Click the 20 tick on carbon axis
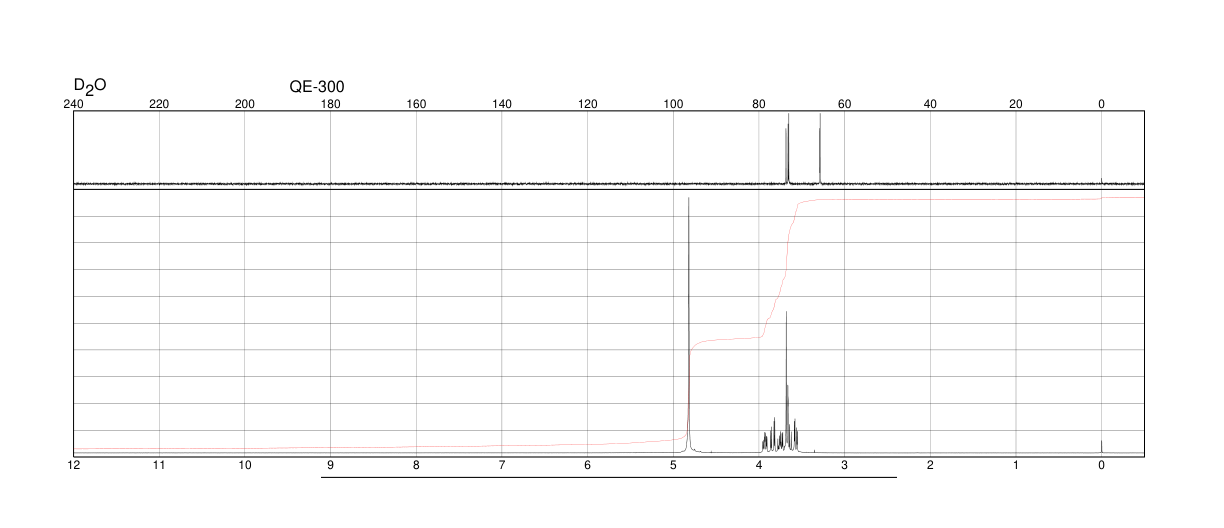Viewport: 1224px width, 528px height. coord(1015,104)
